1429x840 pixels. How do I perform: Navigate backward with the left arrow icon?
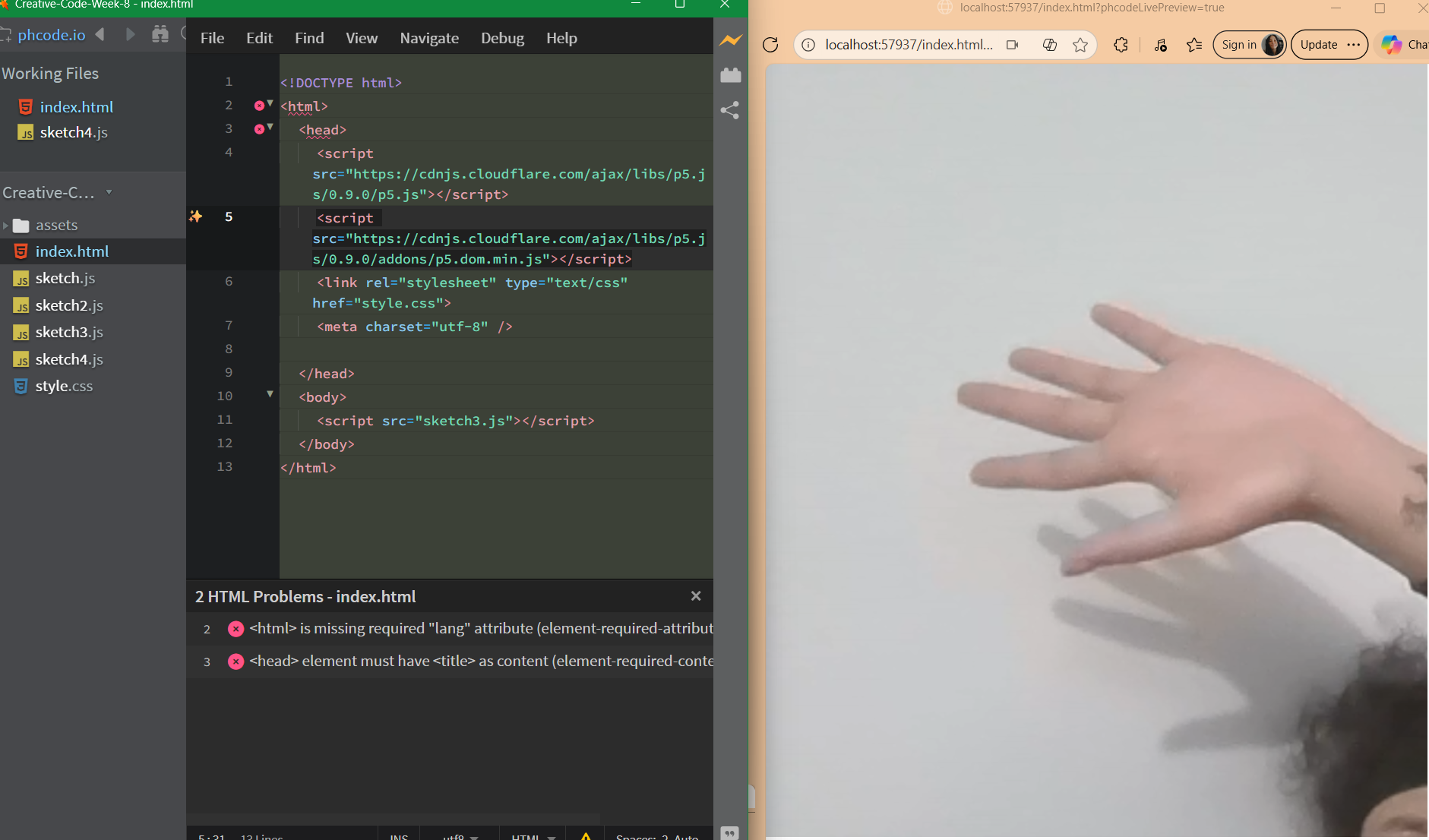click(100, 34)
